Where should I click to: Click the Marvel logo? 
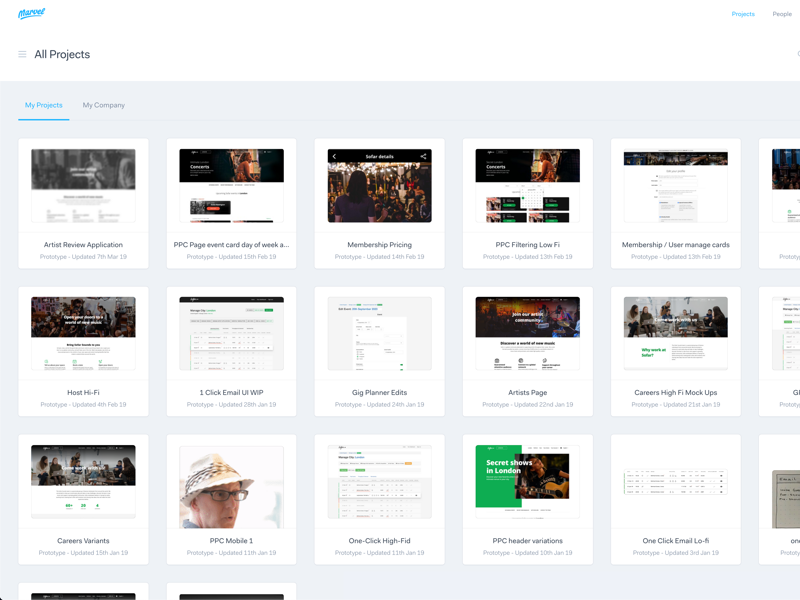click(x=32, y=13)
